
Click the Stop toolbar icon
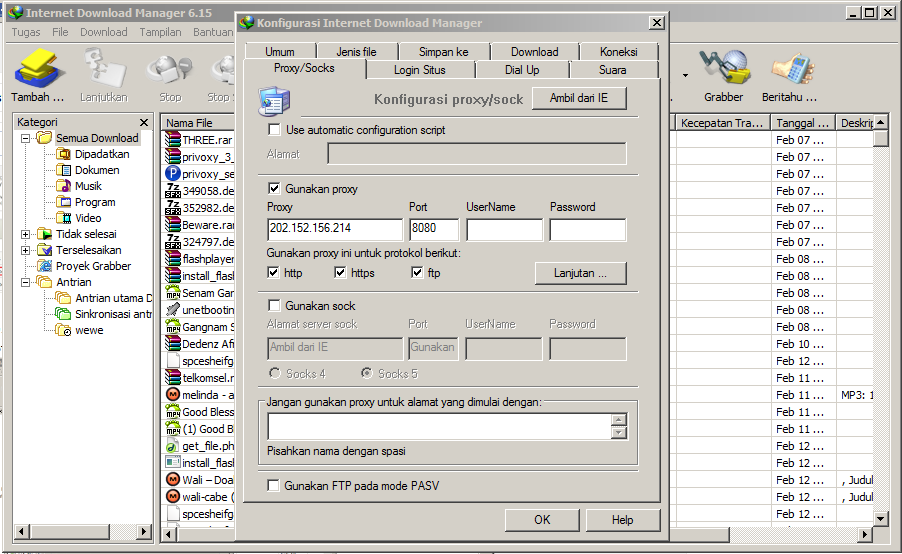click(170, 69)
